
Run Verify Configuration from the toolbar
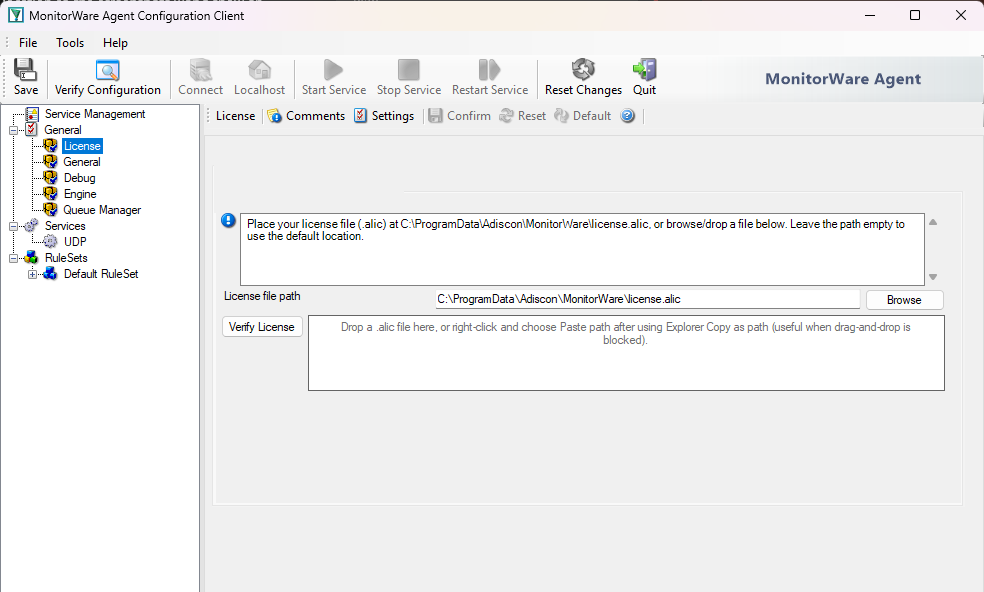(107, 77)
